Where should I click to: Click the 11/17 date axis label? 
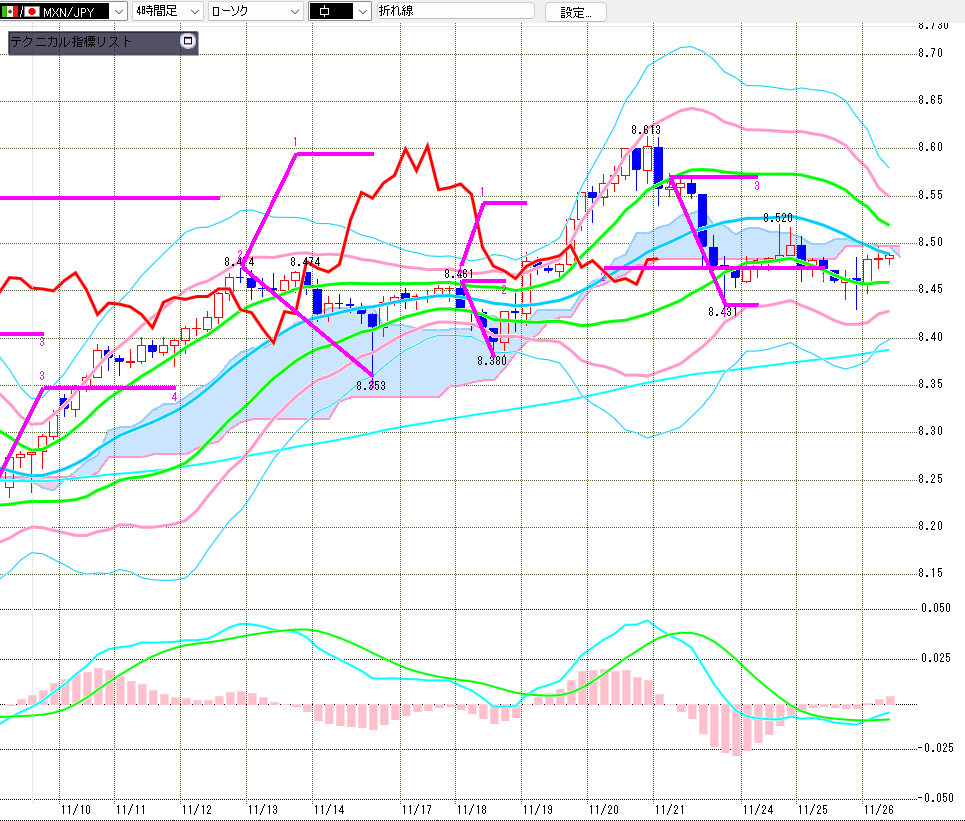click(417, 808)
